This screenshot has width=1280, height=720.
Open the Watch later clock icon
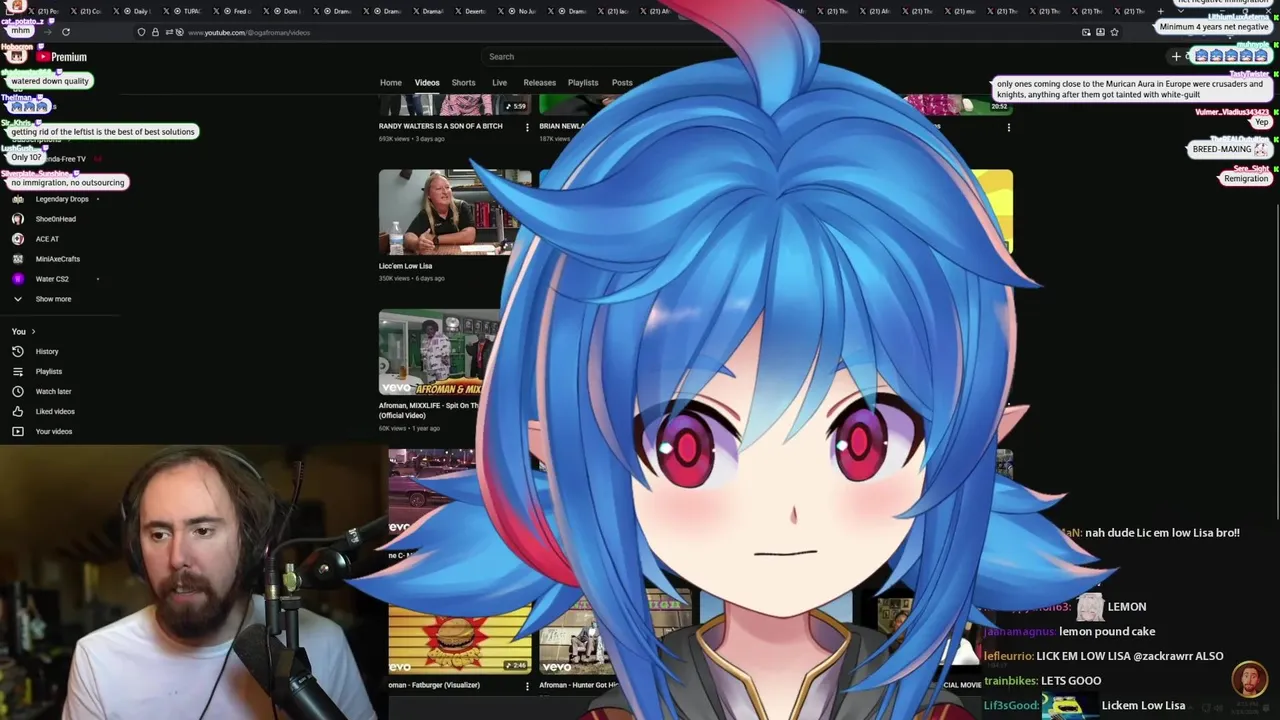pos(17,391)
